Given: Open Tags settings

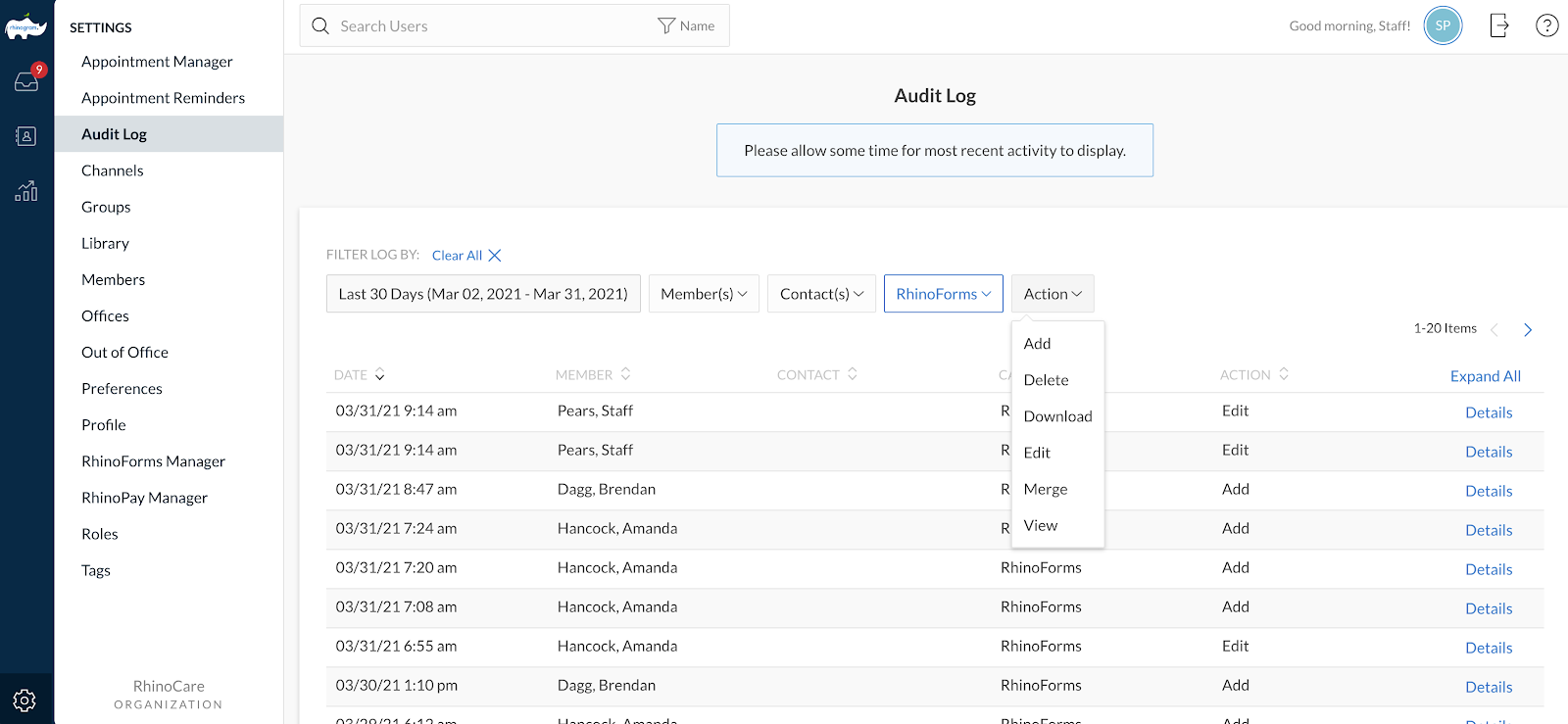Looking at the screenshot, I should 95,569.
